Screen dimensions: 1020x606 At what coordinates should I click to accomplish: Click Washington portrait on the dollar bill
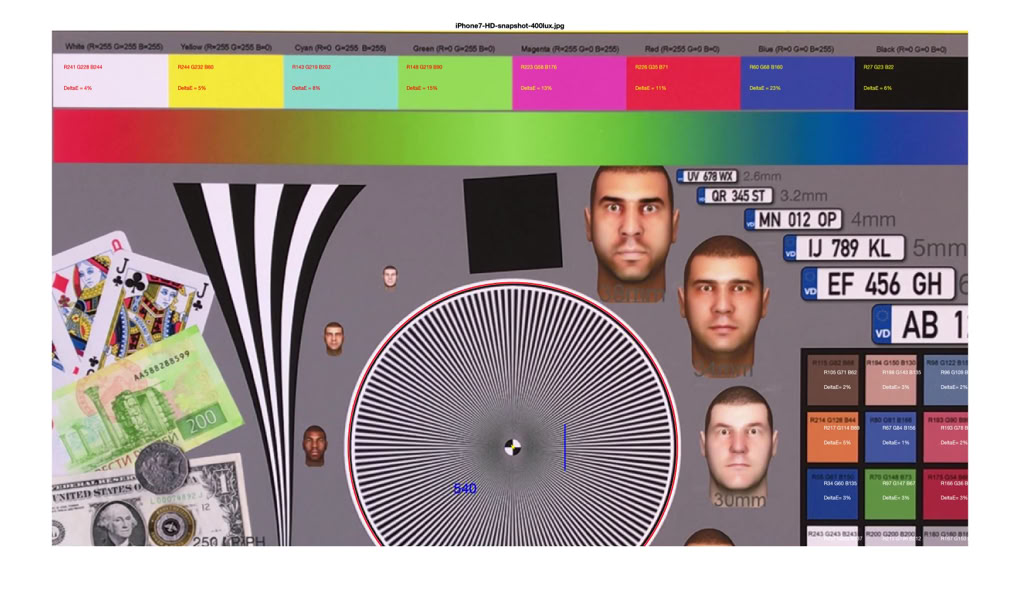coord(120,523)
